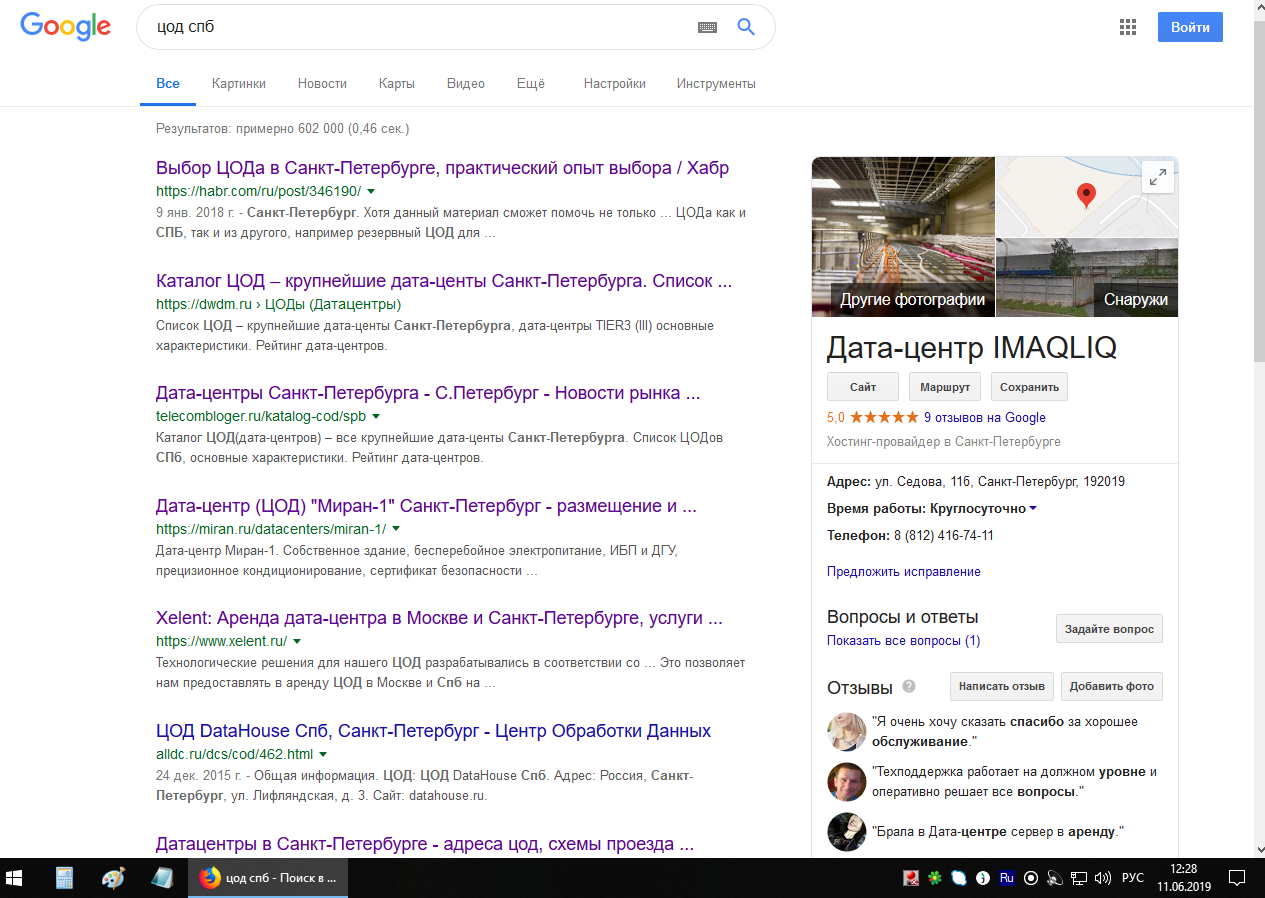
Task: Click the Ru language switcher tray icon
Action: point(1007,878)
